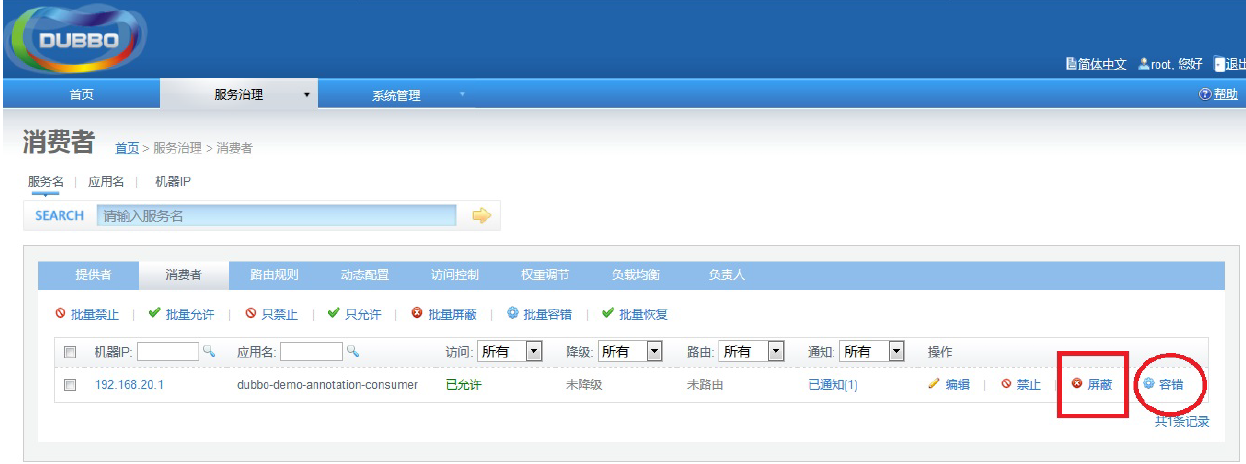
Task: Switch to the 消费者 tab
Action: [x=183, y=275]
